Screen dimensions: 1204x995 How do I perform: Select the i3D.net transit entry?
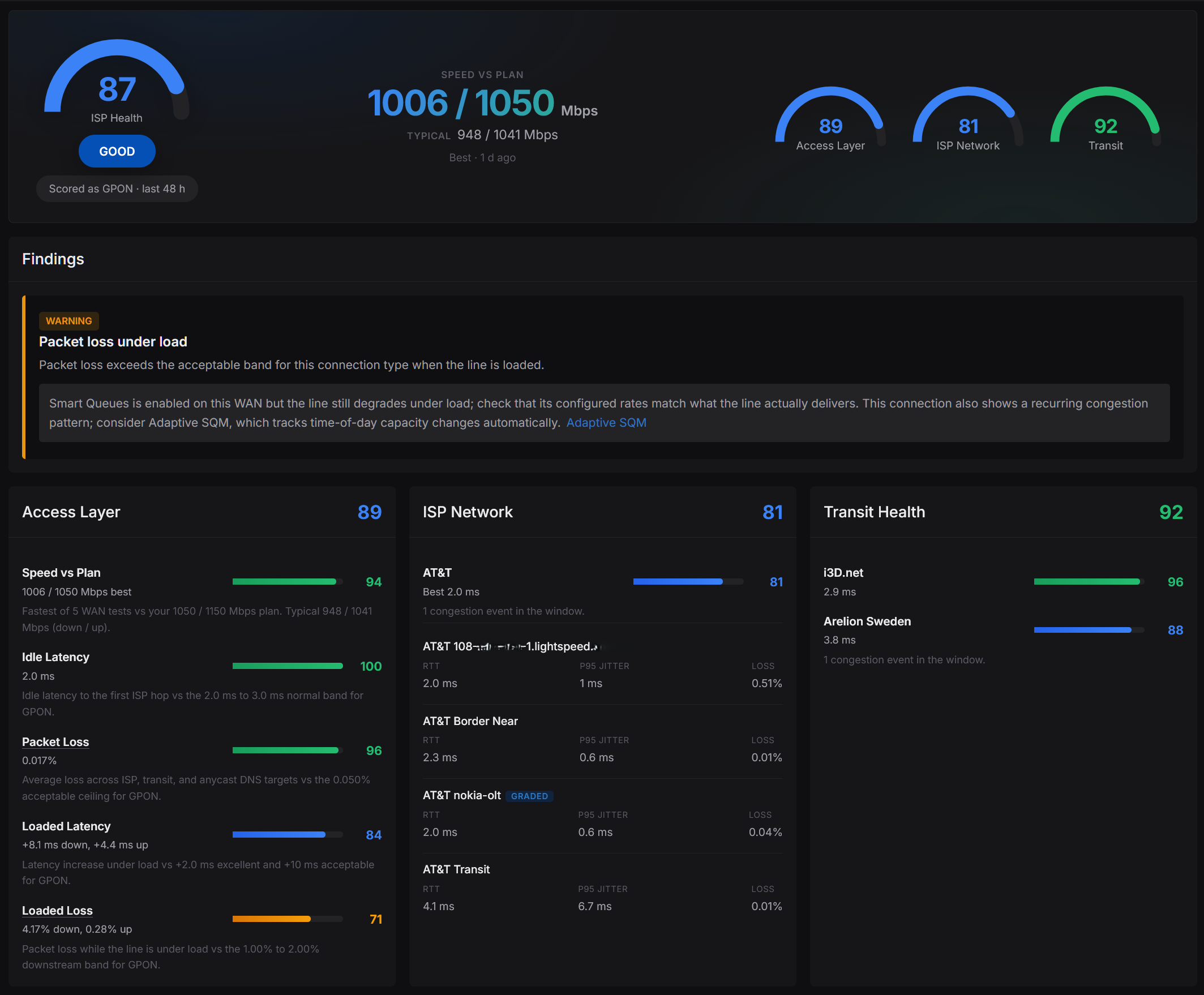click(x=1003, y=582)
